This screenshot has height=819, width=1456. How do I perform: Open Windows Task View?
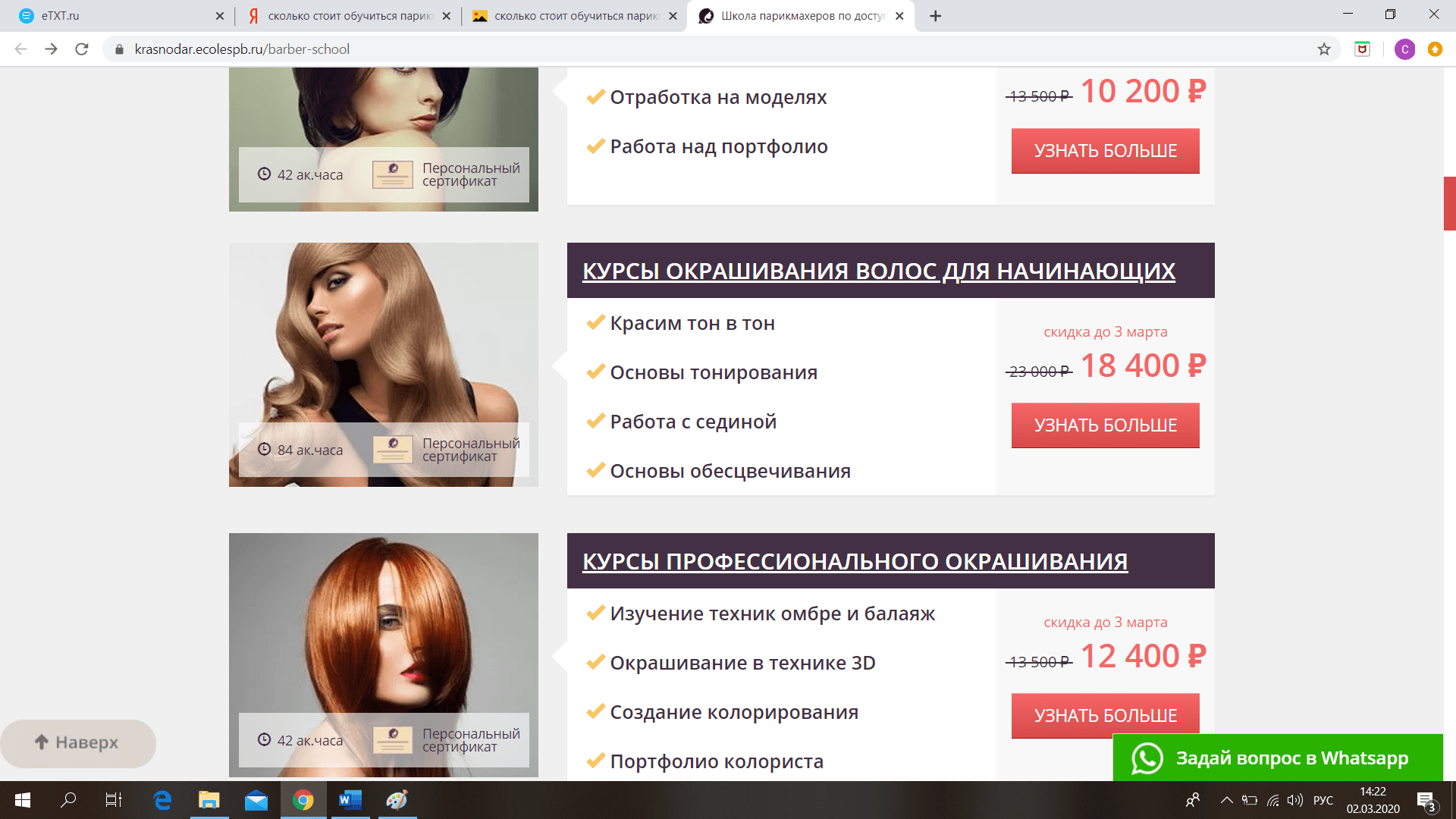click(114, 800)
